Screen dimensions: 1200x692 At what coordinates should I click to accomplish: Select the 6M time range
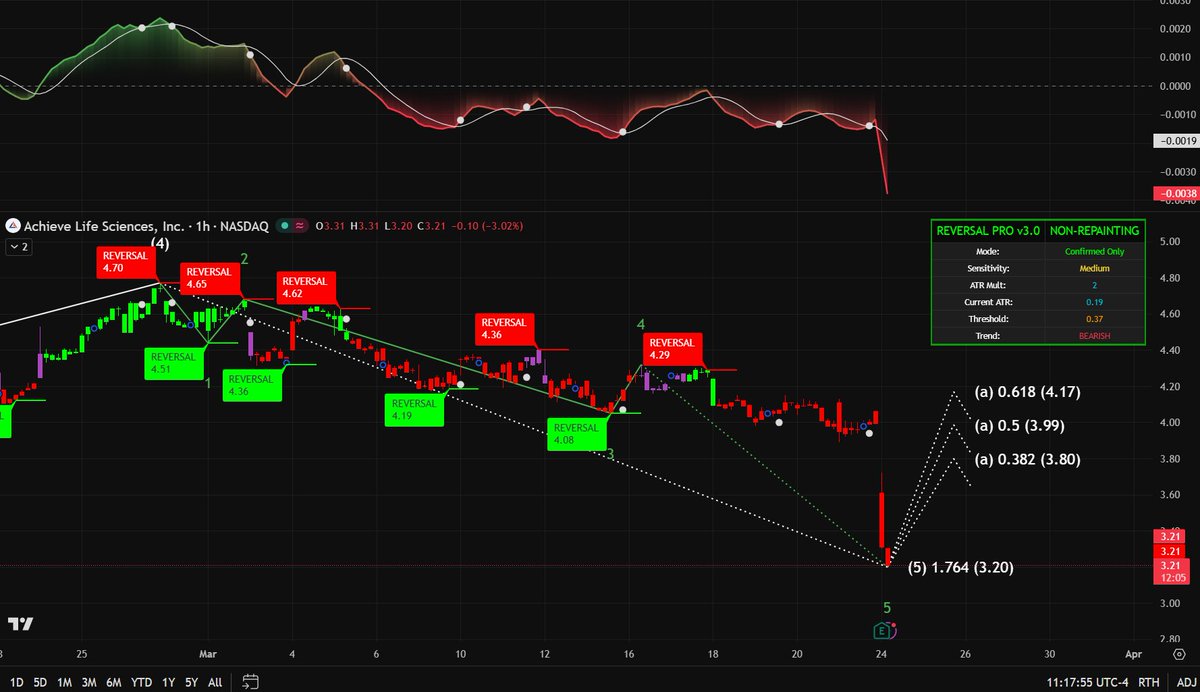point(115,682)
